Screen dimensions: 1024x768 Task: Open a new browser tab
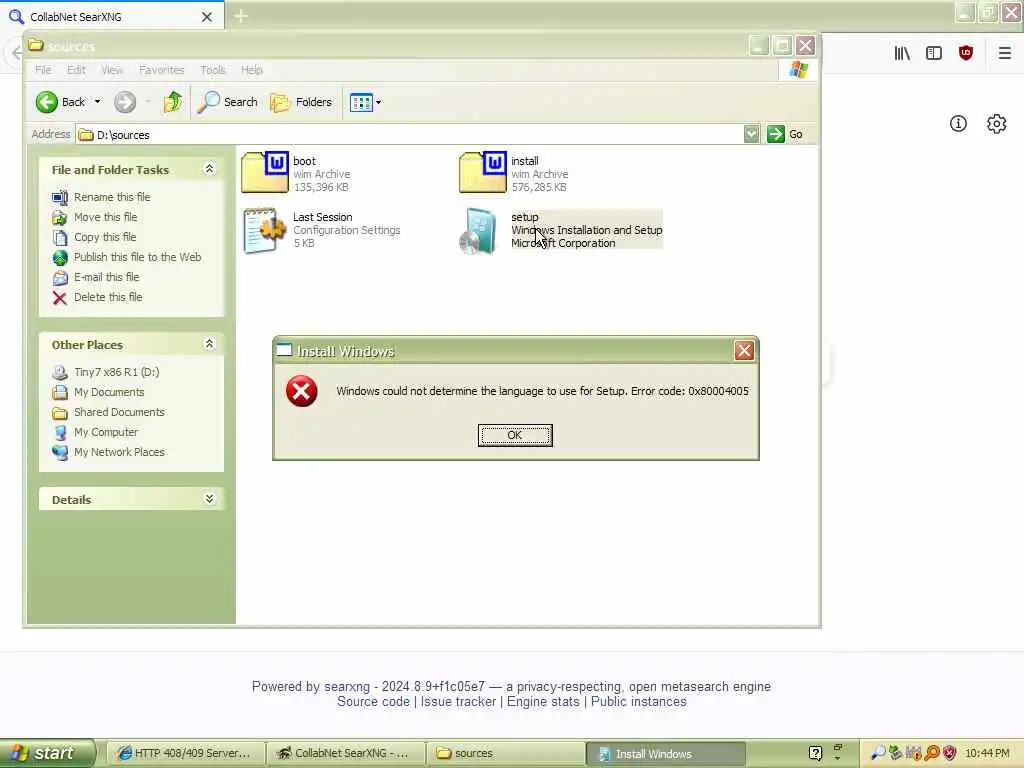point(240,16)
